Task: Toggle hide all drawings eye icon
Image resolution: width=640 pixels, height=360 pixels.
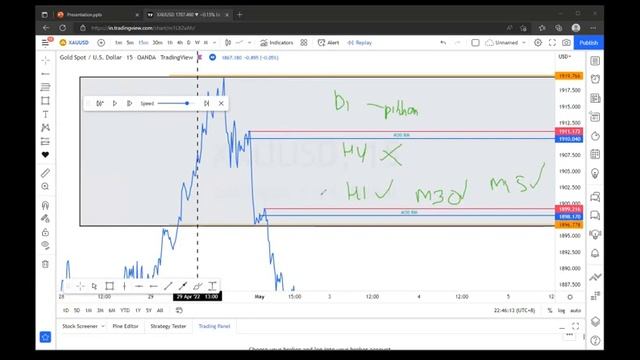Action: coord(45,245)
